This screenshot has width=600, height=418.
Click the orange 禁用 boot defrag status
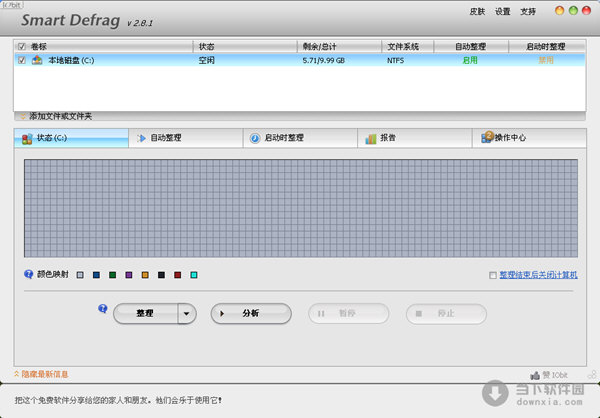point(546,60)
